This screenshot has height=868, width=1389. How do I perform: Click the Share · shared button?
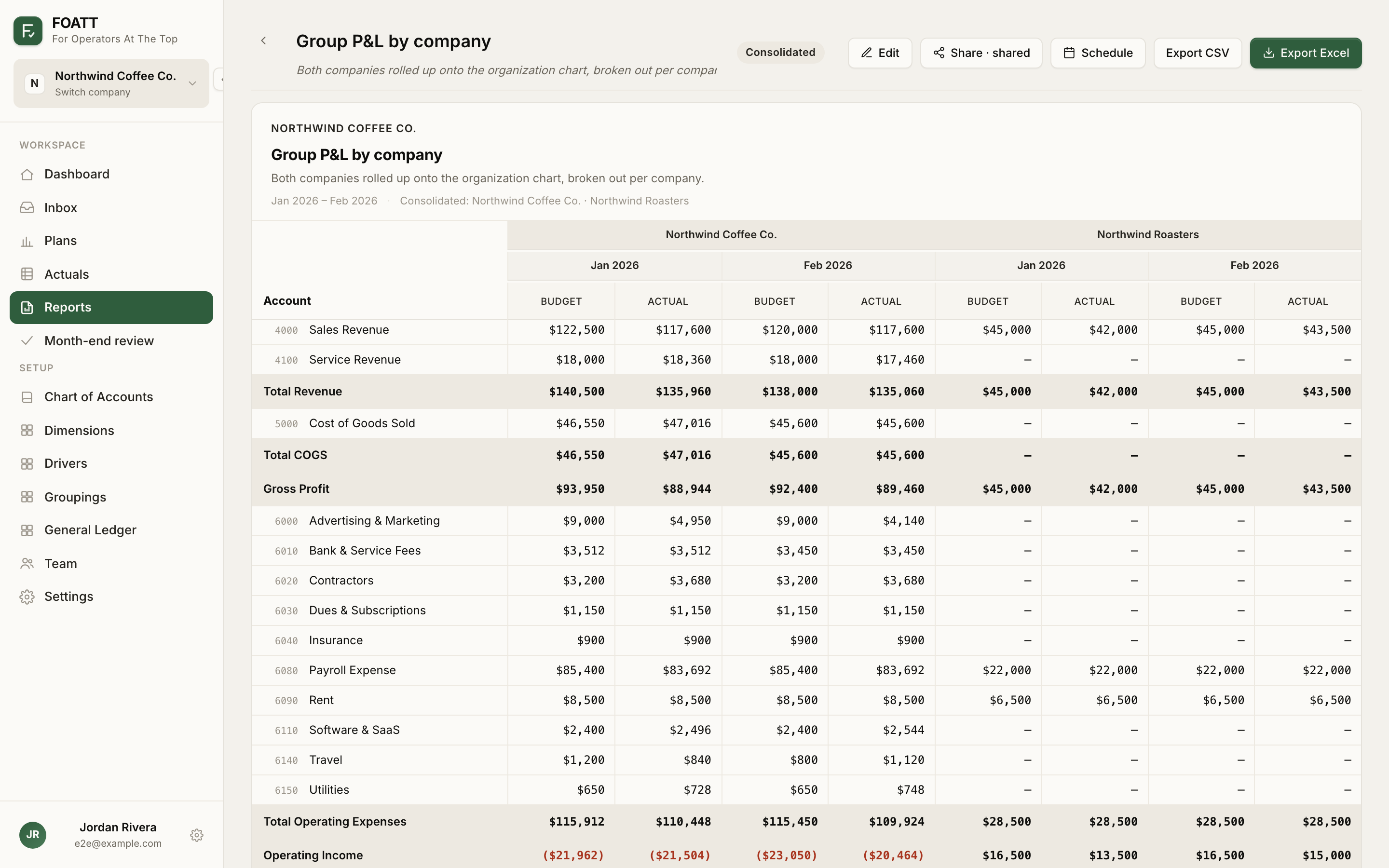coord(981,53)
